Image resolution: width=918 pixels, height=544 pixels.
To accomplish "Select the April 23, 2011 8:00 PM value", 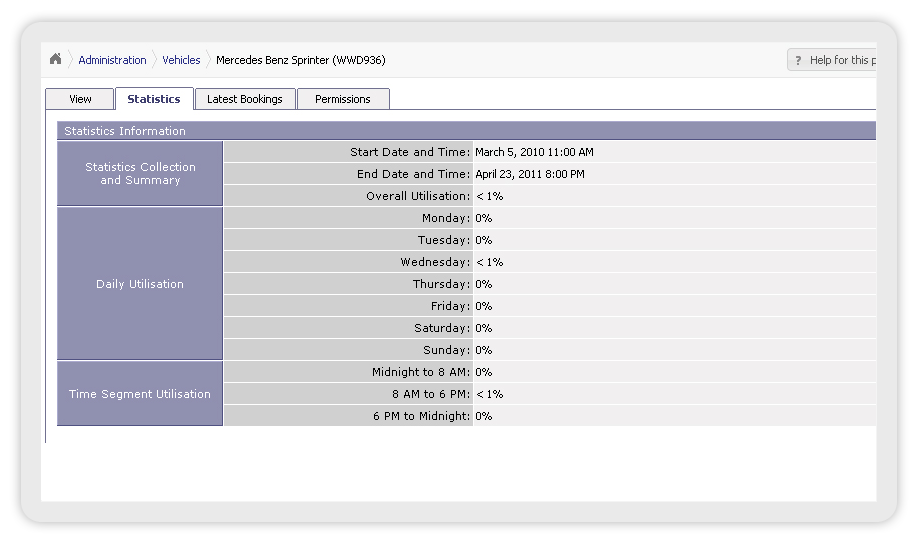I will point(530,174).
